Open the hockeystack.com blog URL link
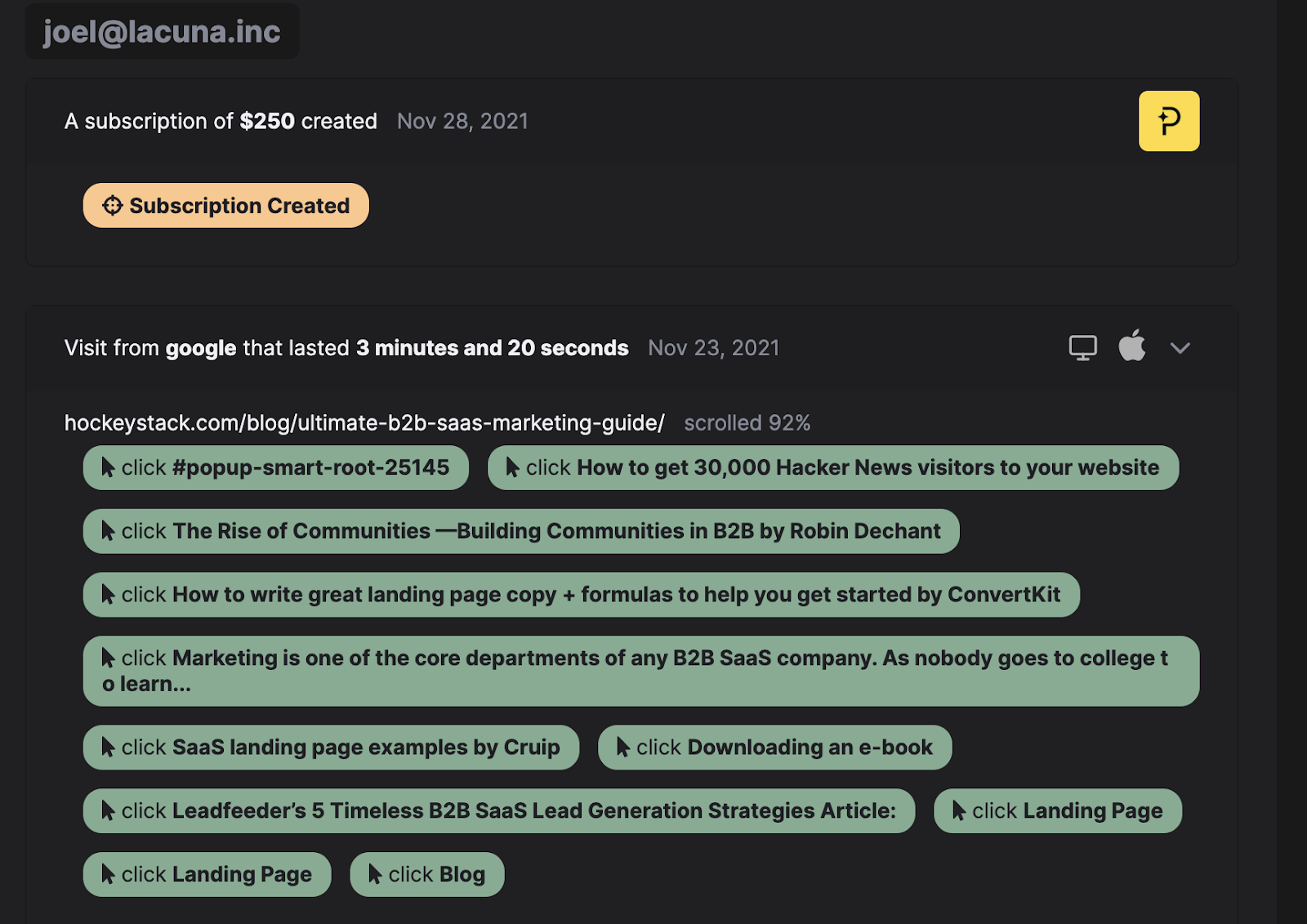 364,423
